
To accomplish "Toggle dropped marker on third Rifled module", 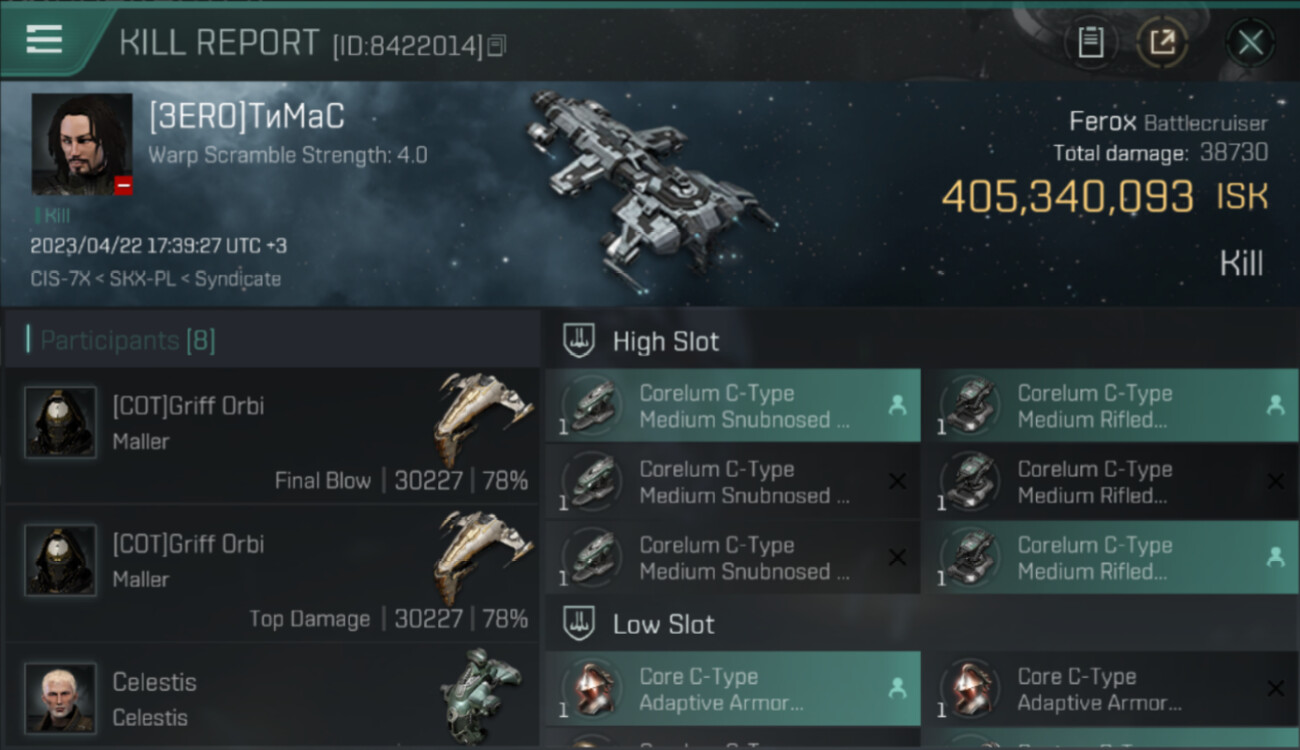I will click(1275, 558).
